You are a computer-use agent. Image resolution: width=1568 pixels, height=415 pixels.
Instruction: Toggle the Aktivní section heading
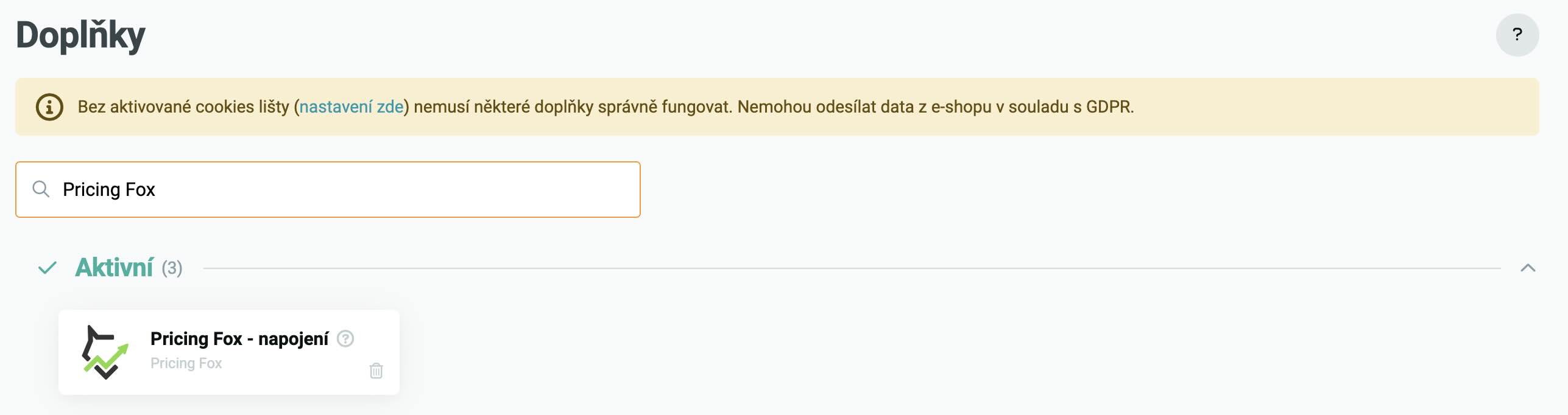pos(114,268)
